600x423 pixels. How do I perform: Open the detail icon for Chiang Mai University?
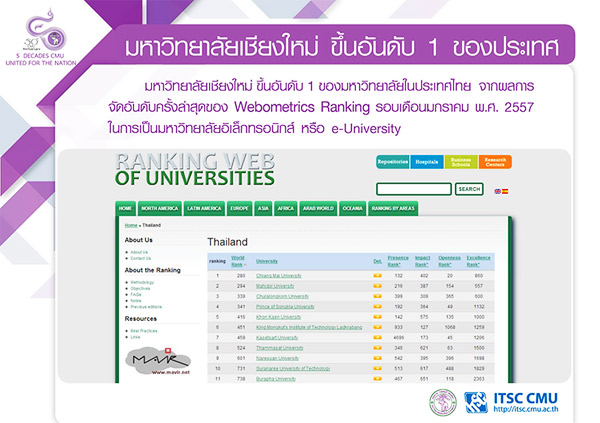click(377, 276)
